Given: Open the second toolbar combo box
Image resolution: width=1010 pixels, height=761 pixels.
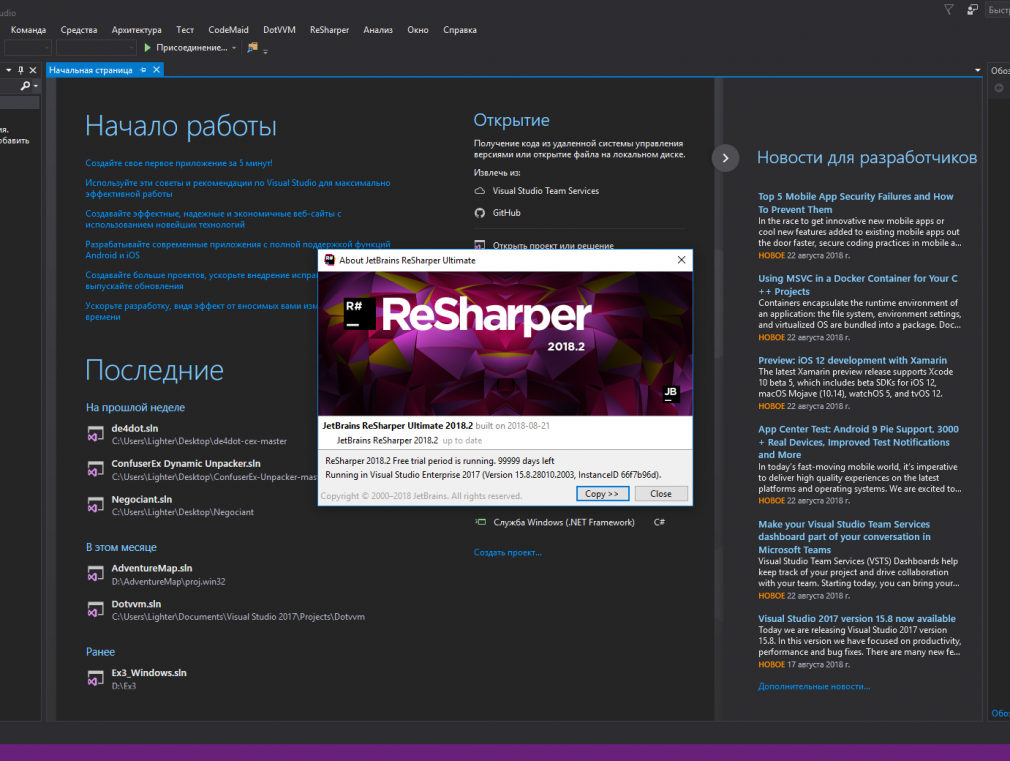Looking at the screenshot, I should [x=95, y=48].
